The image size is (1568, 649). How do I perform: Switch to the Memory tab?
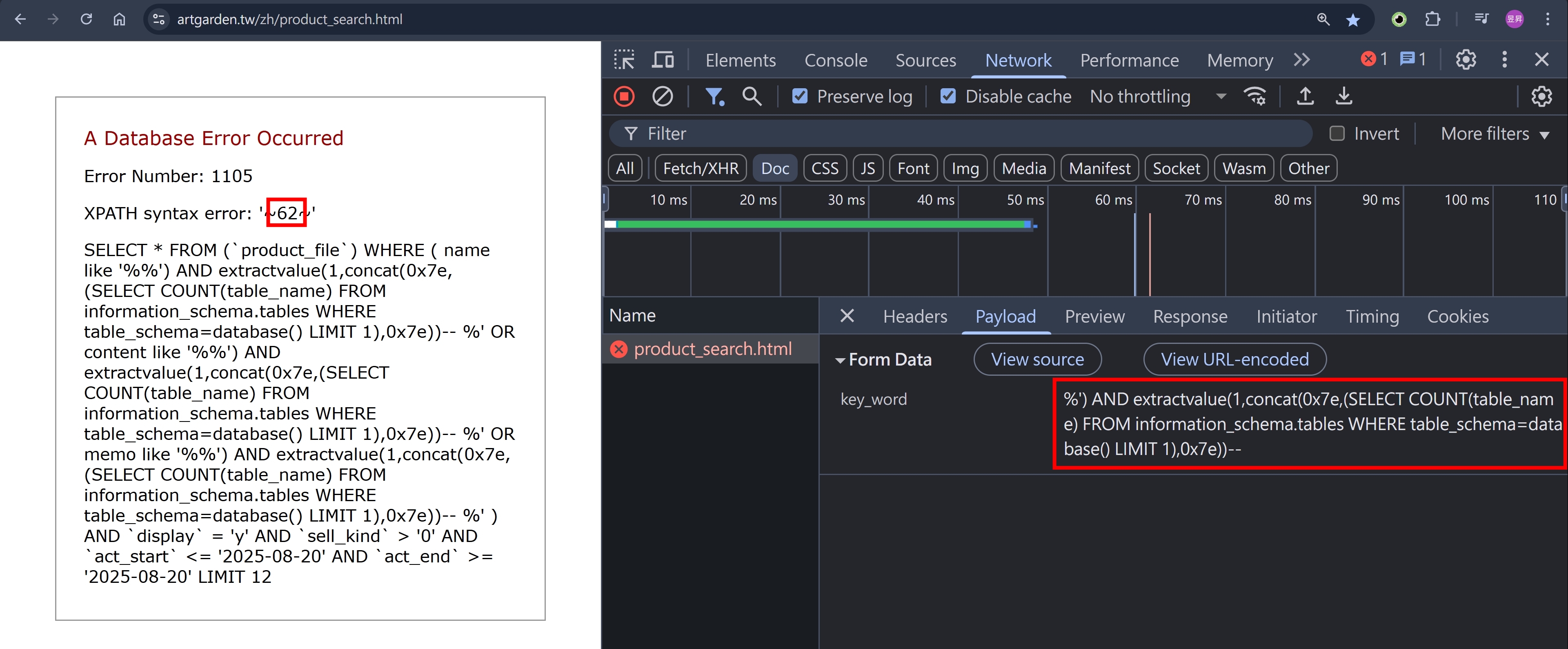pos(1240,60)
